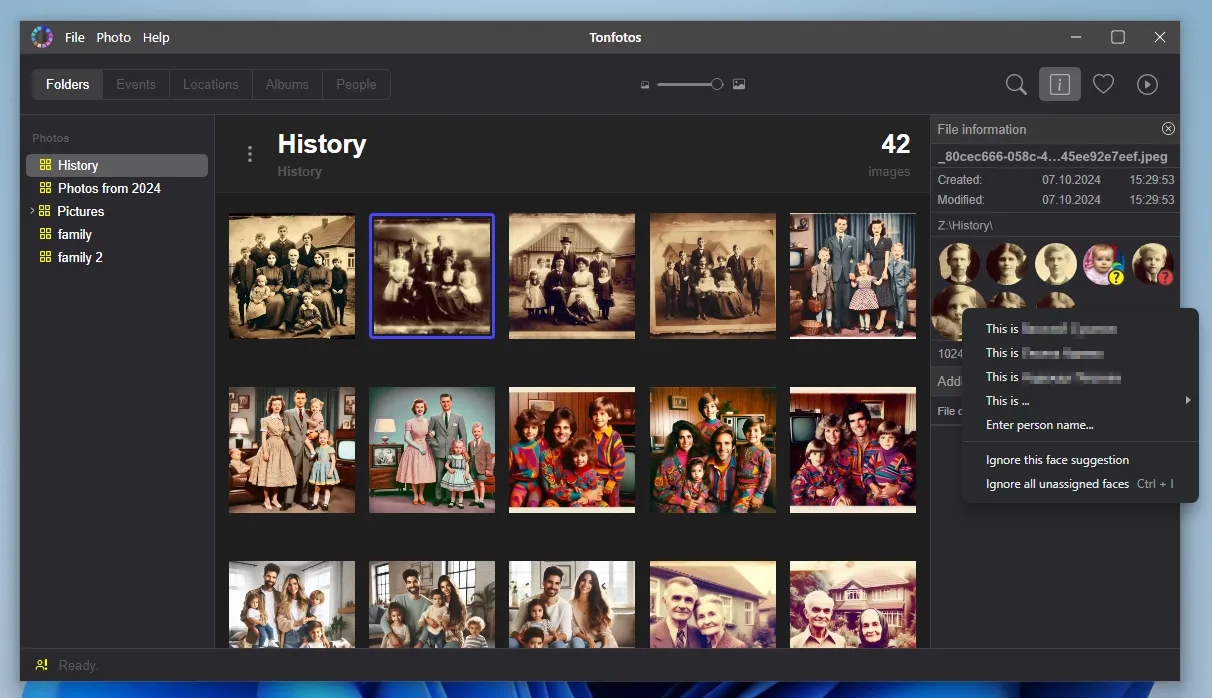
Task: Start slideshow with the play icon
Action: pyautogui.click(x=1147, y=85)
